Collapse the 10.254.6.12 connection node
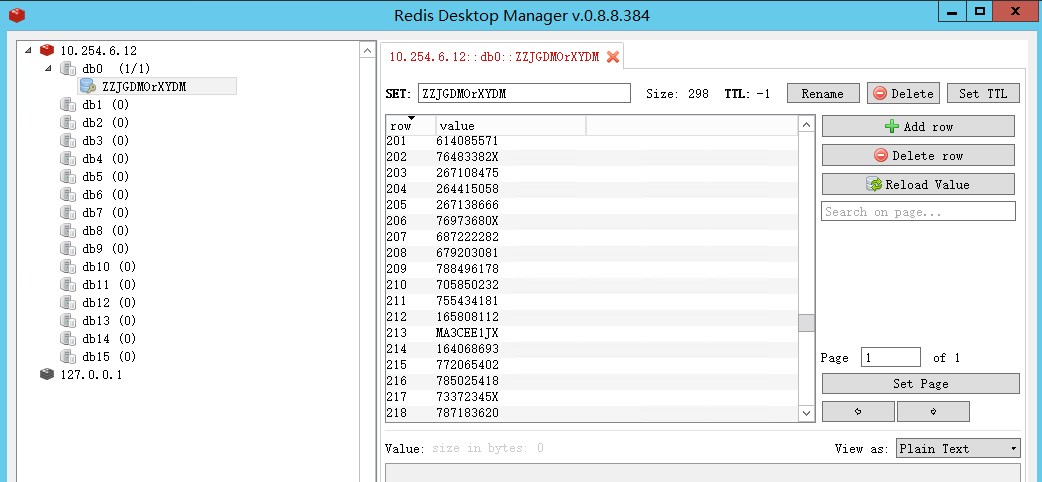Screen dimensions: 1042x482 pyautogui.click(x=27, y=50)
